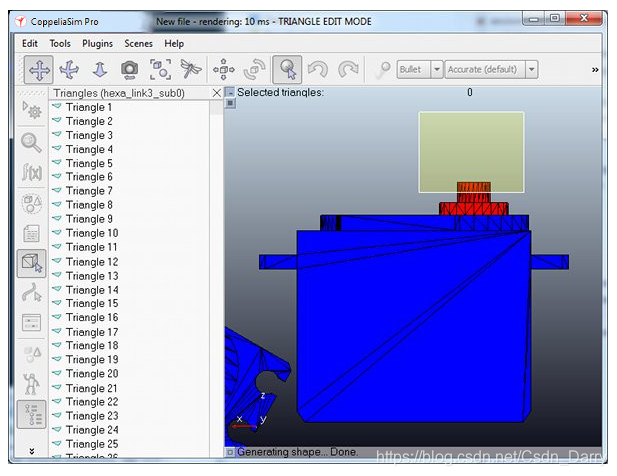Click the square toggle below info minus
The image size is (617, 476).
(230, 103)
